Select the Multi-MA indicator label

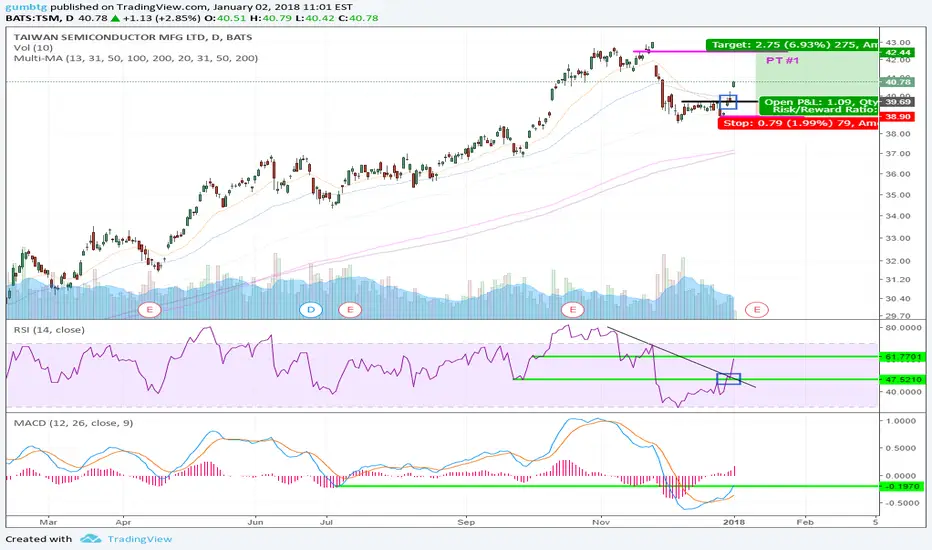coord(136,58)
